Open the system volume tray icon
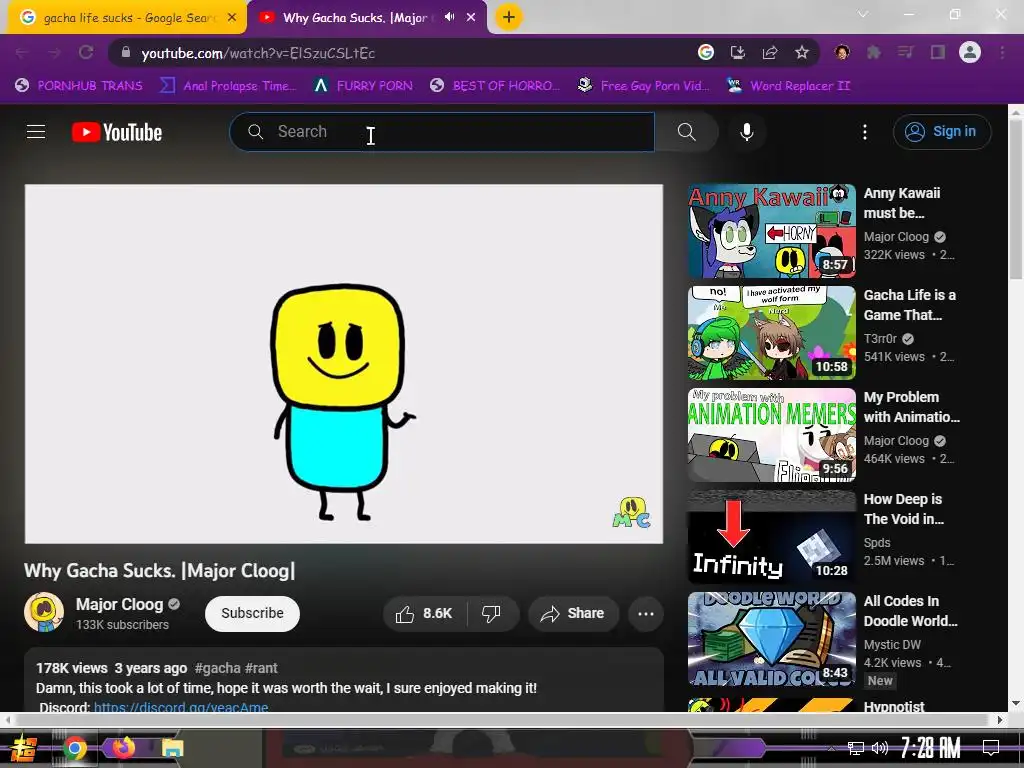The width and height of the screenshot is (1024, 768). [x=880, y=748]
